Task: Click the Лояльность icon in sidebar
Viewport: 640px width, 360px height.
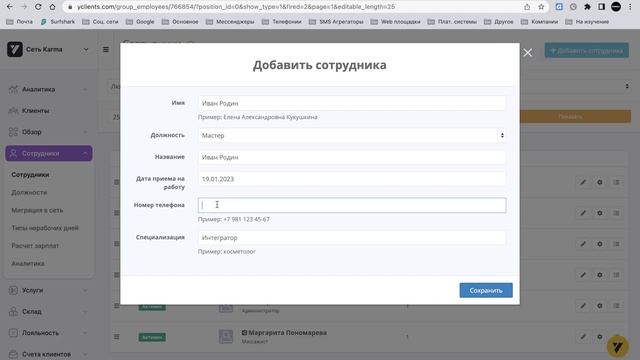Action: (13, 333)
